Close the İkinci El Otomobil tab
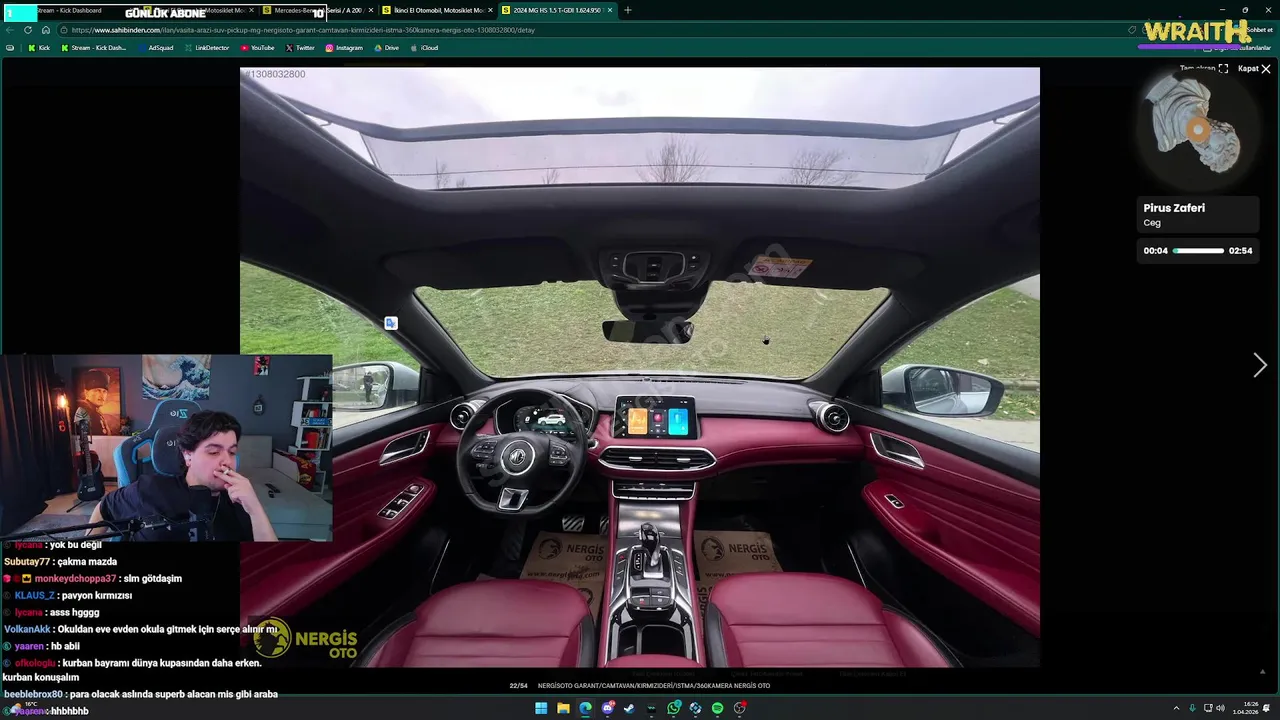The height and width of the screenshot is (720, 1280). (x=490, y=10)
